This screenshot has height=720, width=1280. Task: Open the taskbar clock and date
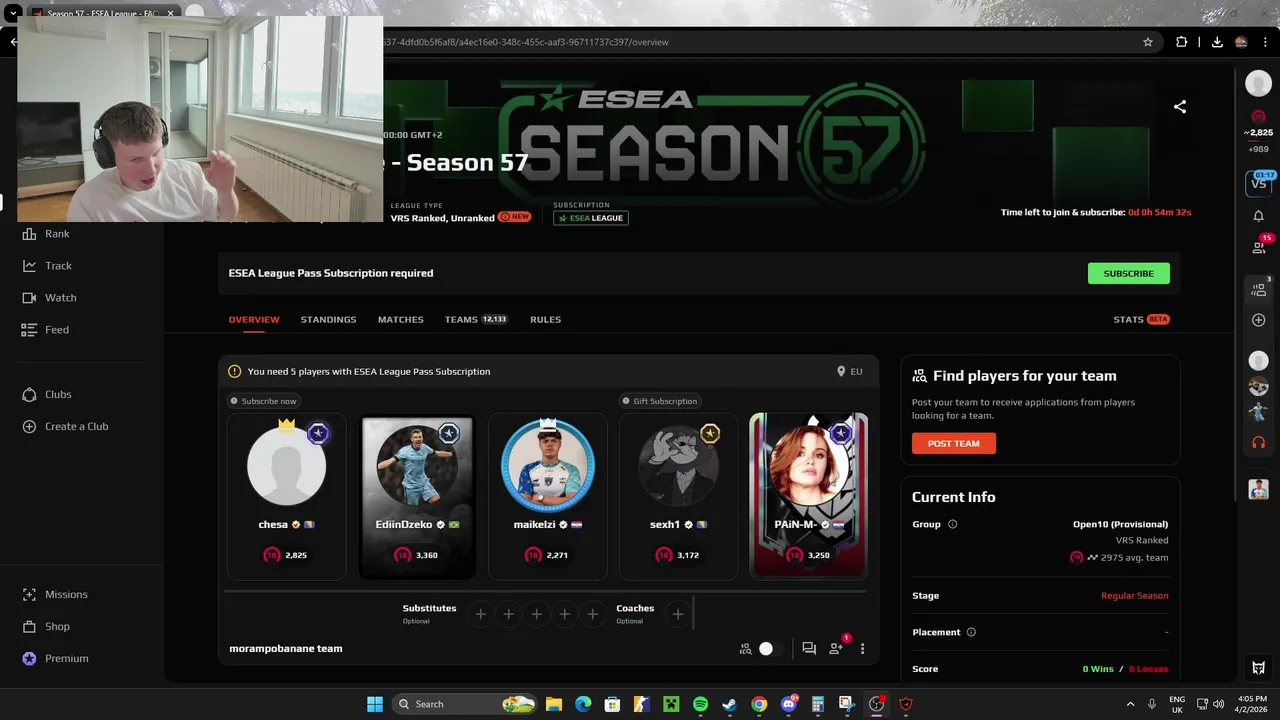pyautogui.click(x=1252, y=704)
